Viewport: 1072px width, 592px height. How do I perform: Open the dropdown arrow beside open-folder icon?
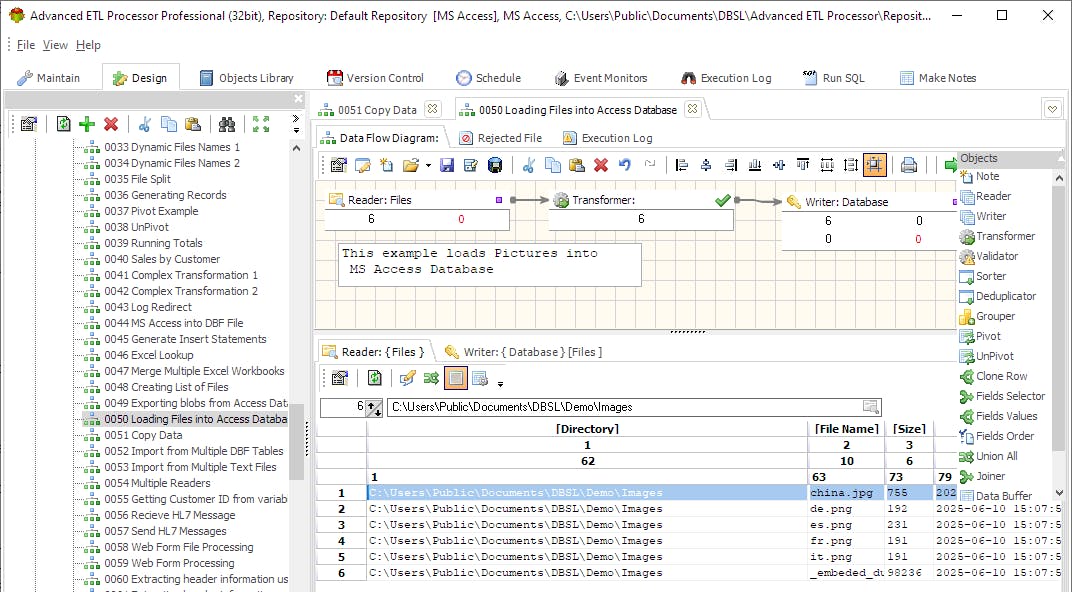[428, 165]
